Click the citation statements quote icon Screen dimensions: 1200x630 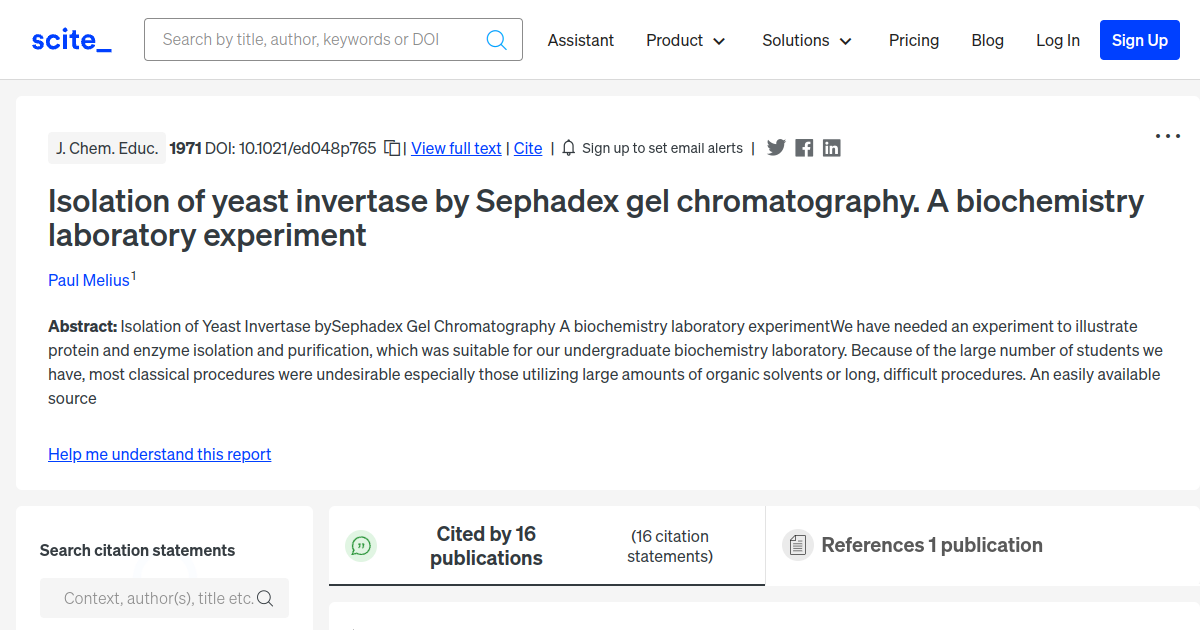tap(361, 545)
